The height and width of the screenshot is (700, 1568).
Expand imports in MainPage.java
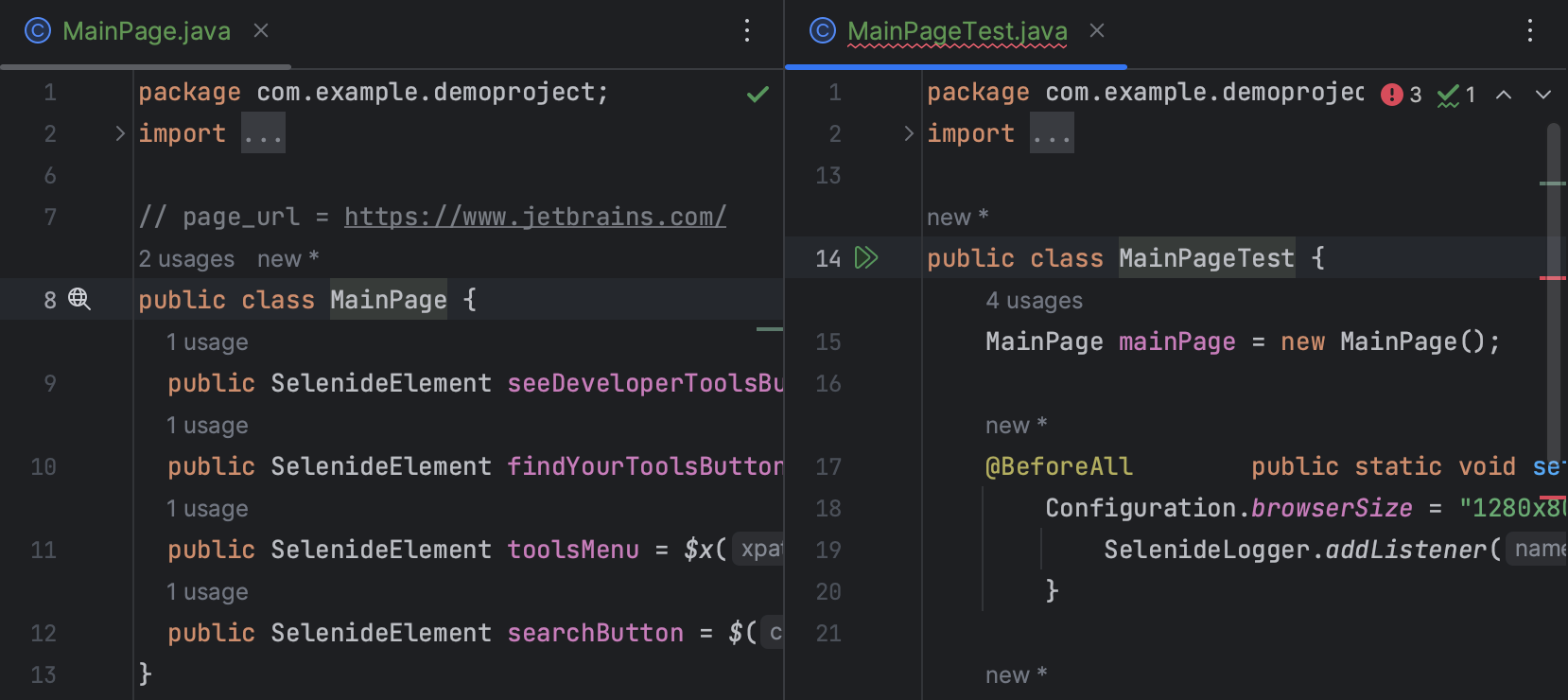tap(120, 133)
